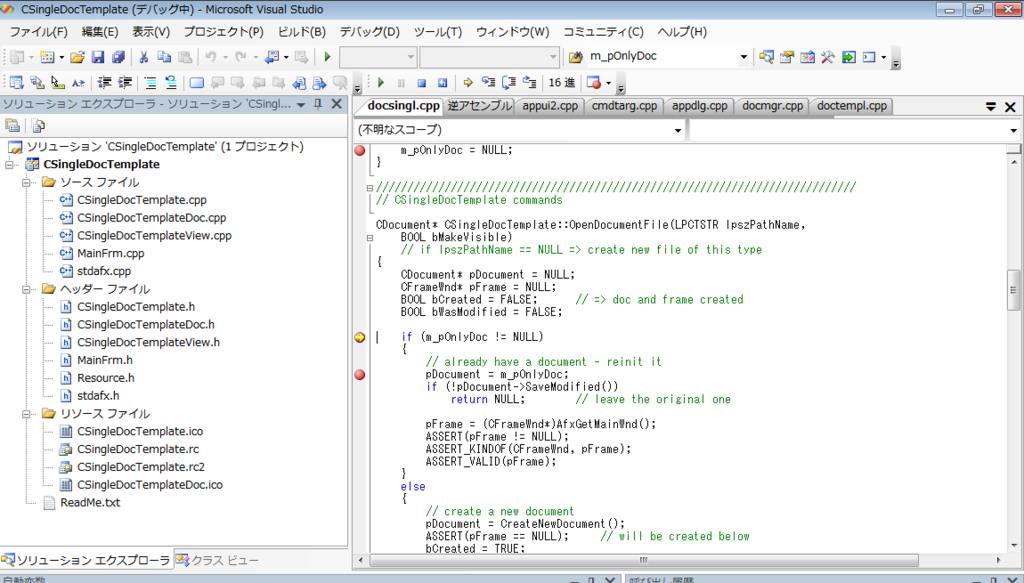Click the Step Into icon
Viewport: 1024px width, 583px height.
488,83
